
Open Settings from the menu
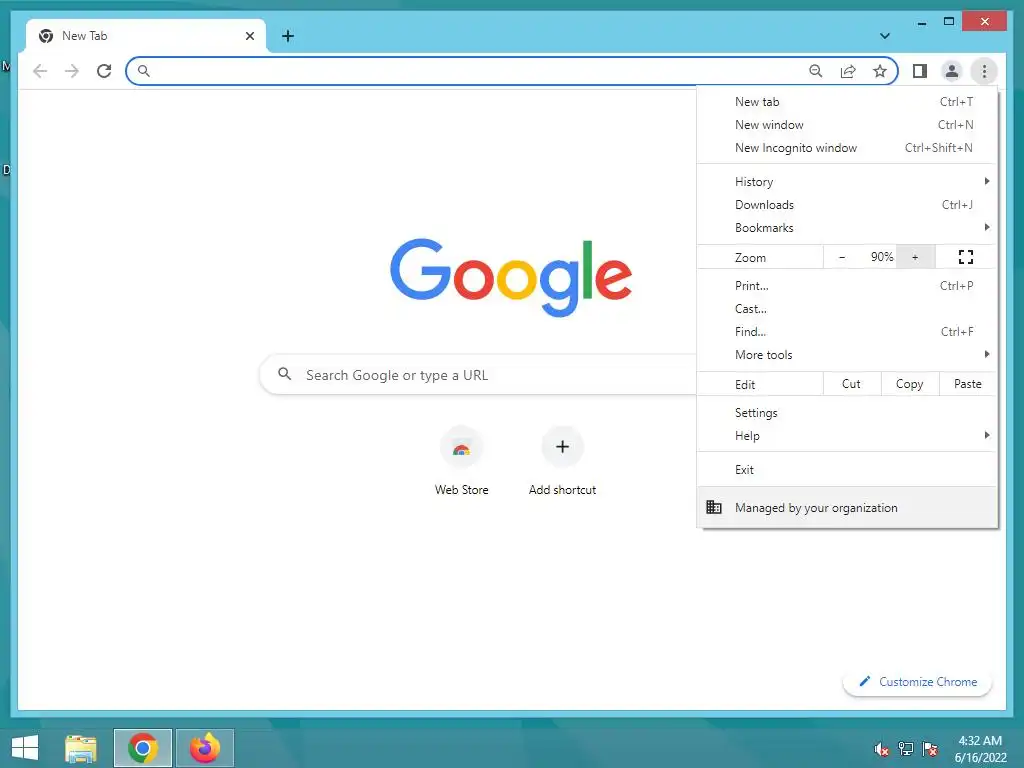tap(847, 413)
